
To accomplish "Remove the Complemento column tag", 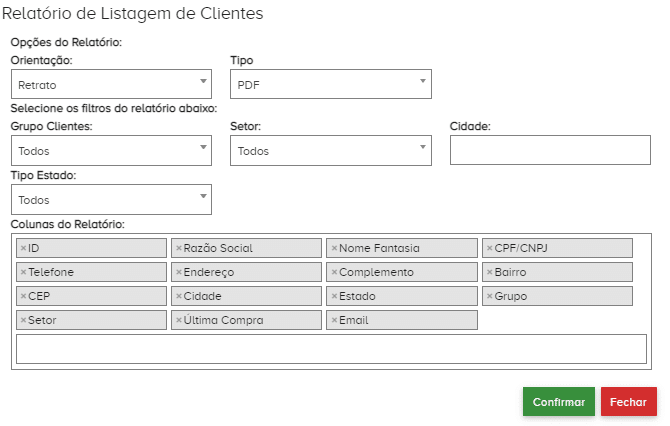I will [x=334, y=272].
